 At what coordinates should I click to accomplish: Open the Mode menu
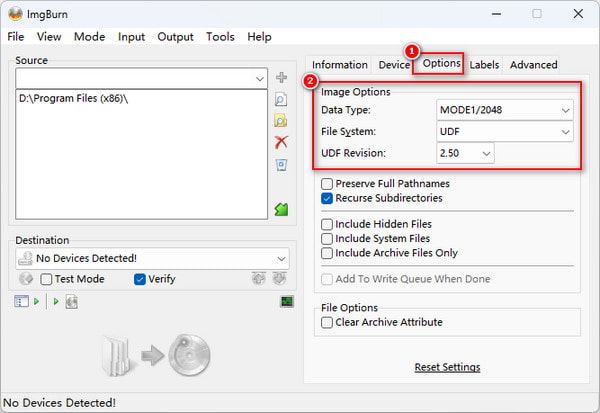pos(89,37)
